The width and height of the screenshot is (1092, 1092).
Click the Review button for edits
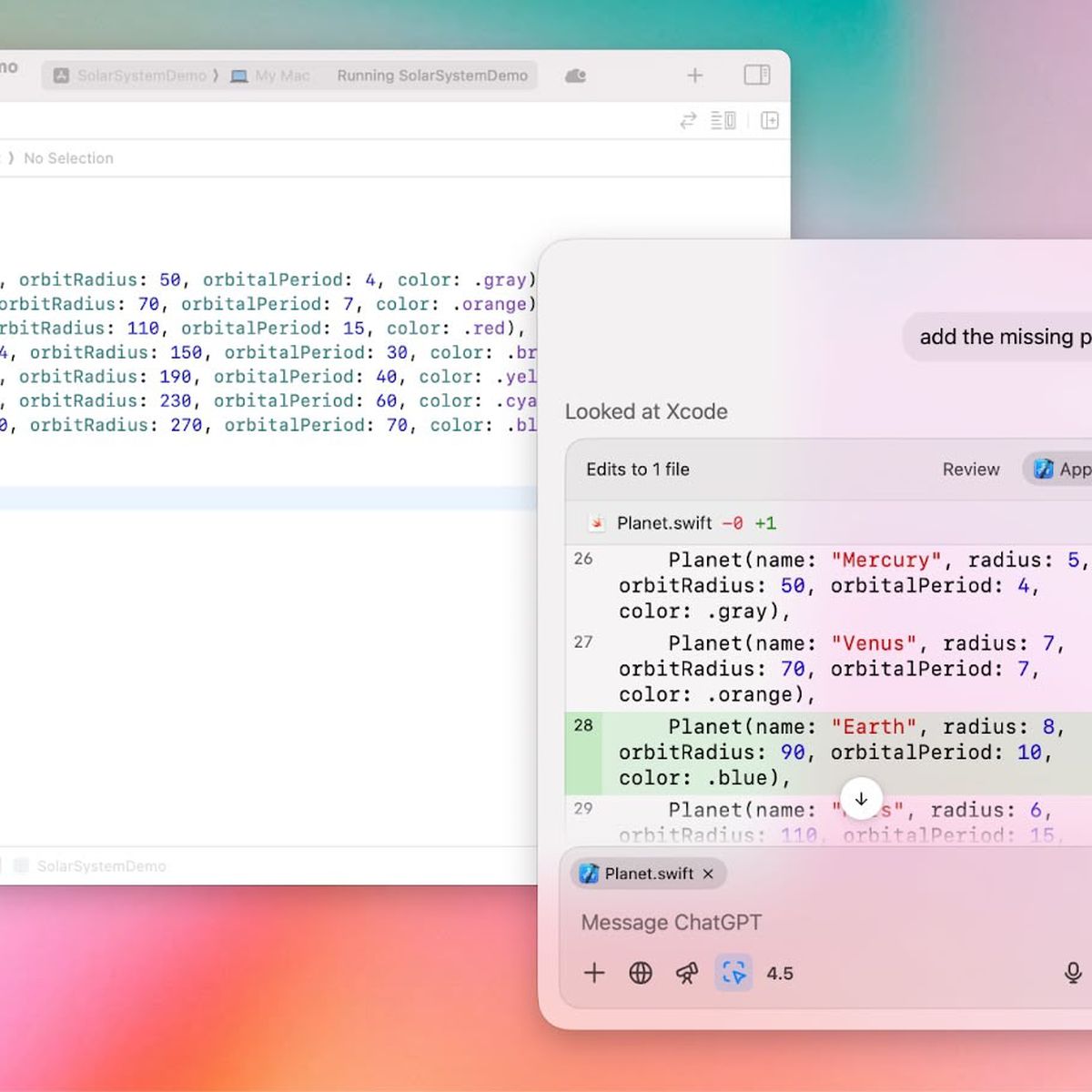click(x=970, y=470)
